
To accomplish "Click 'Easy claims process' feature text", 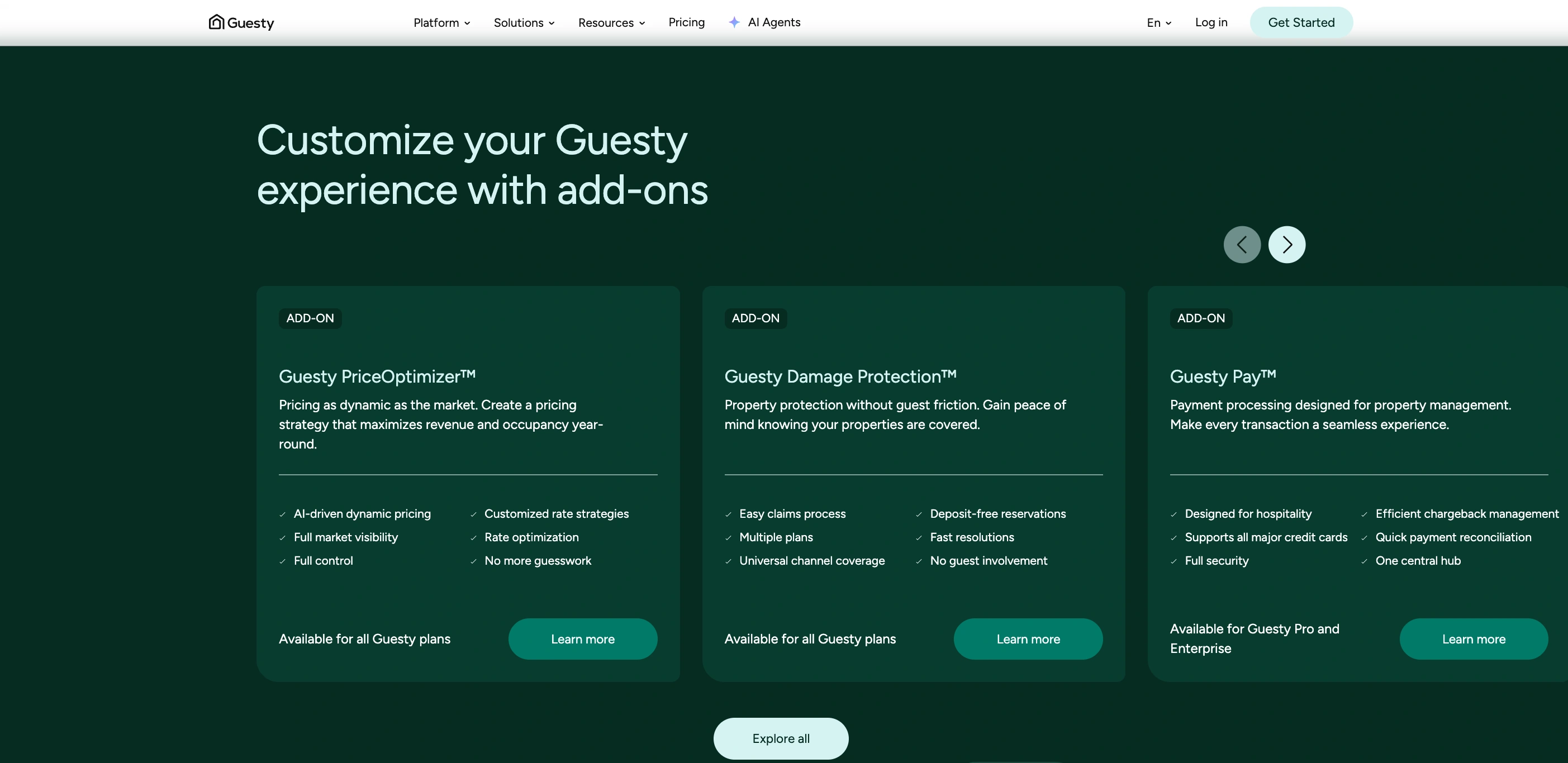I will click(x=792, y=513).
